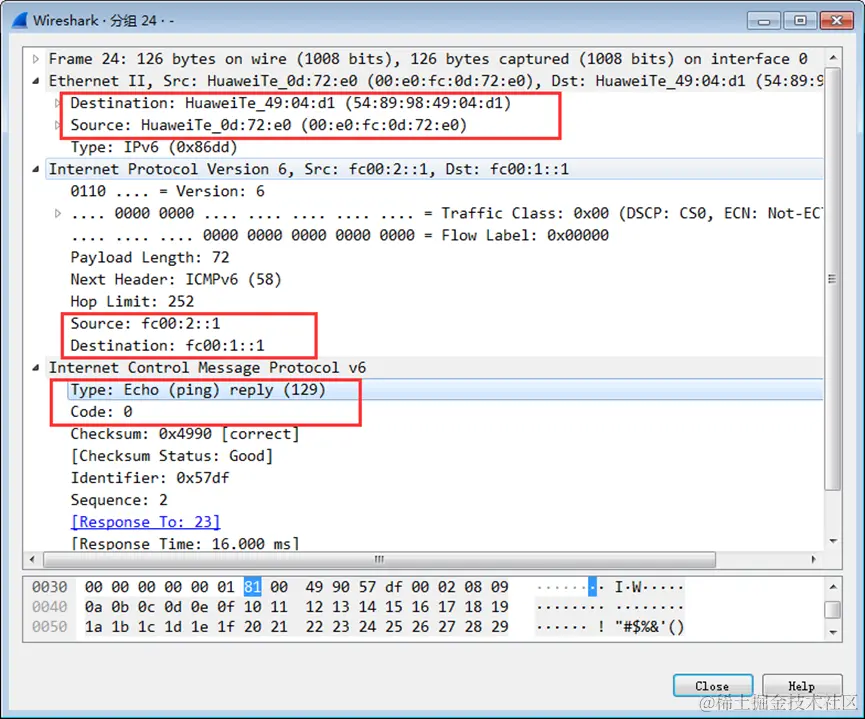Select the Checksum Status: Good row
This screenshot has height=719, width=865.
172,456
